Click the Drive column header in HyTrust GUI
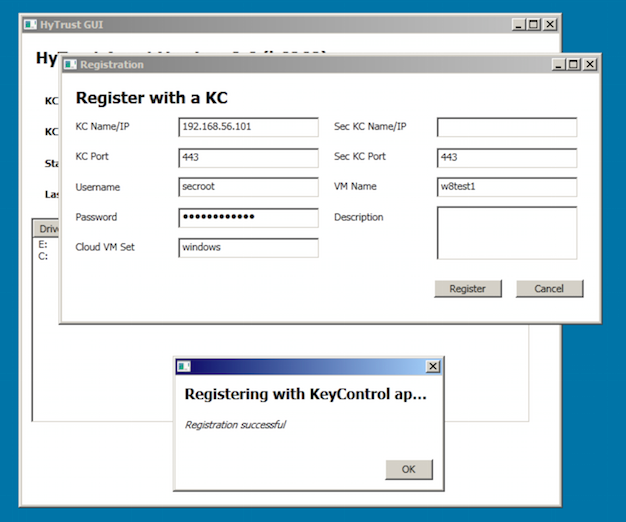The height and width of the screenshot is (522, 626). 46,229
